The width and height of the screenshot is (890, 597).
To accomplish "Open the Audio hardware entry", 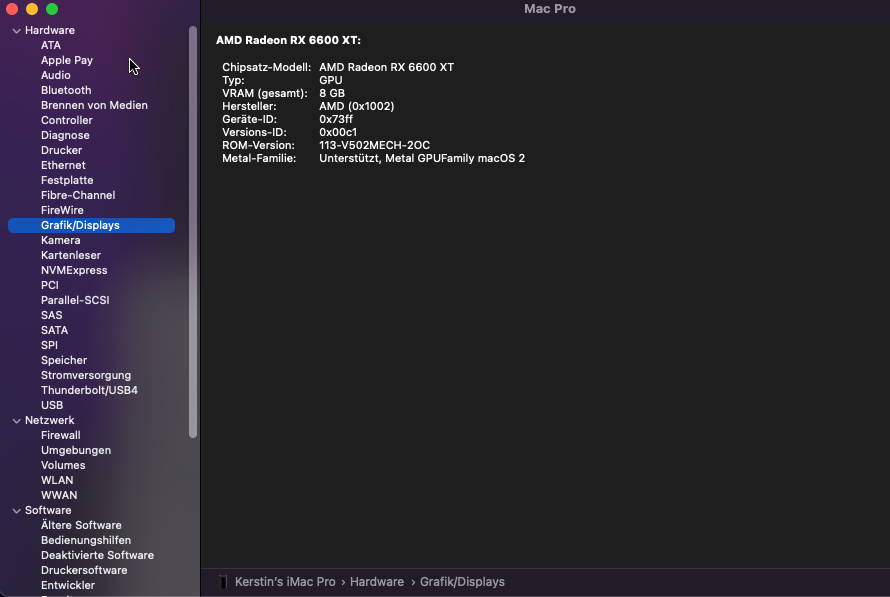I will [56, 75].
